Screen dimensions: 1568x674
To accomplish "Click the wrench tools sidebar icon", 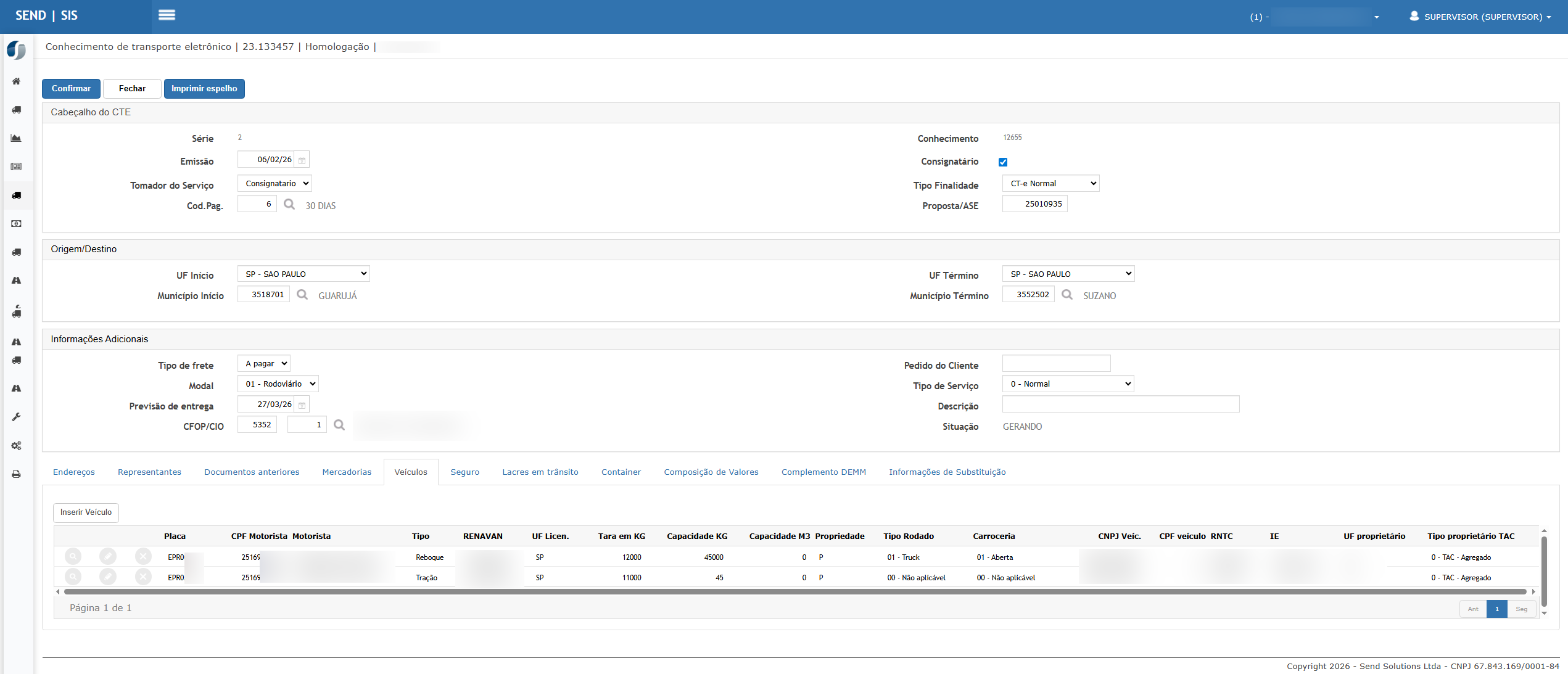I will [x=17, y=417].
